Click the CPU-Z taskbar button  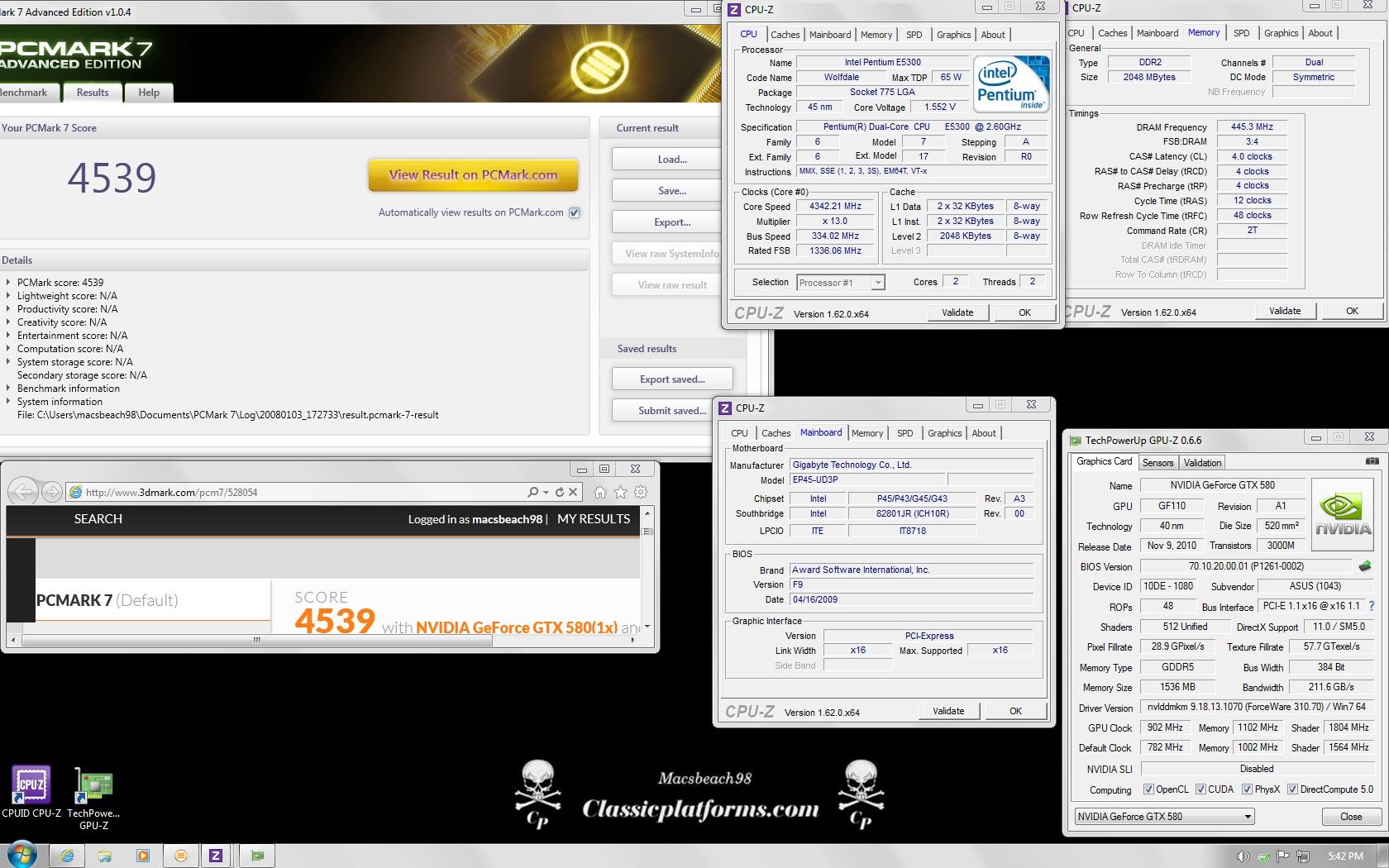coord(216,856)
